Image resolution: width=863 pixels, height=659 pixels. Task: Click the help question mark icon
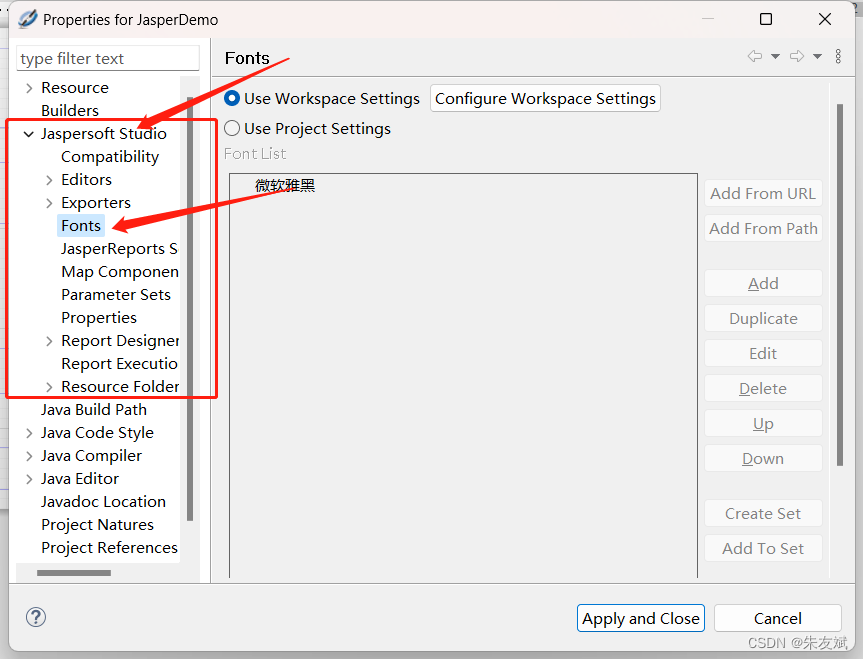[36, 617]
